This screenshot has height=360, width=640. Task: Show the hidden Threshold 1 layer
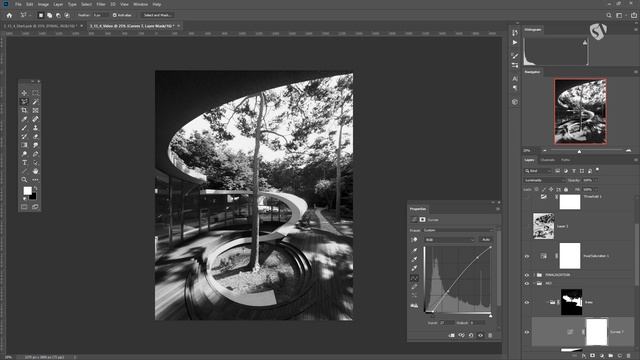click(x=527, y=197)
